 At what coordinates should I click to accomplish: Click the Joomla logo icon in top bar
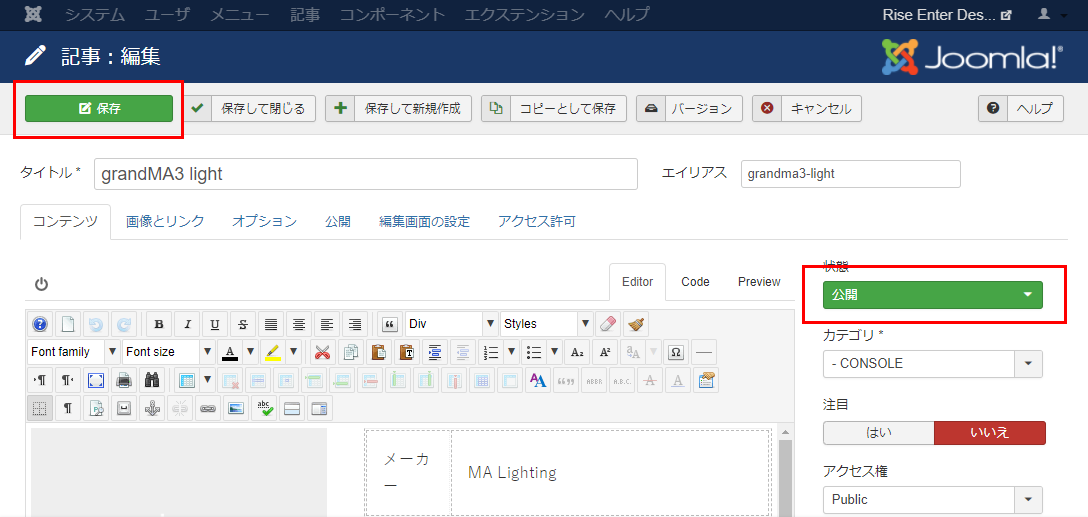(33, 15)
